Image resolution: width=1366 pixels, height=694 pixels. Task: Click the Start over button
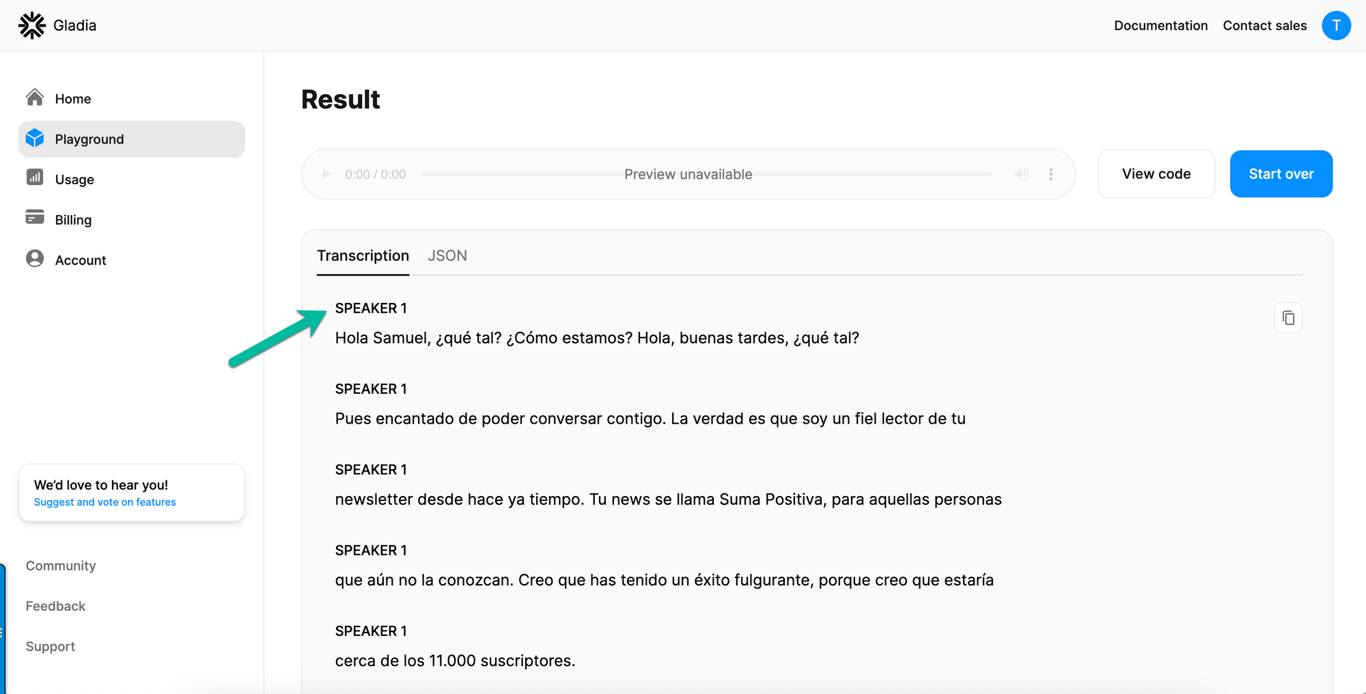[1281, 174]
